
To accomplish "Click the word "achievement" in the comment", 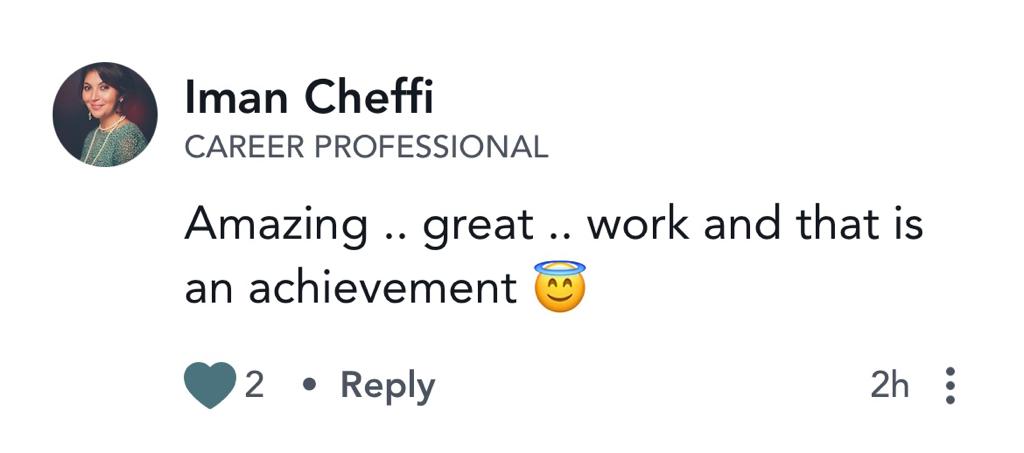I will click(382, 288).
